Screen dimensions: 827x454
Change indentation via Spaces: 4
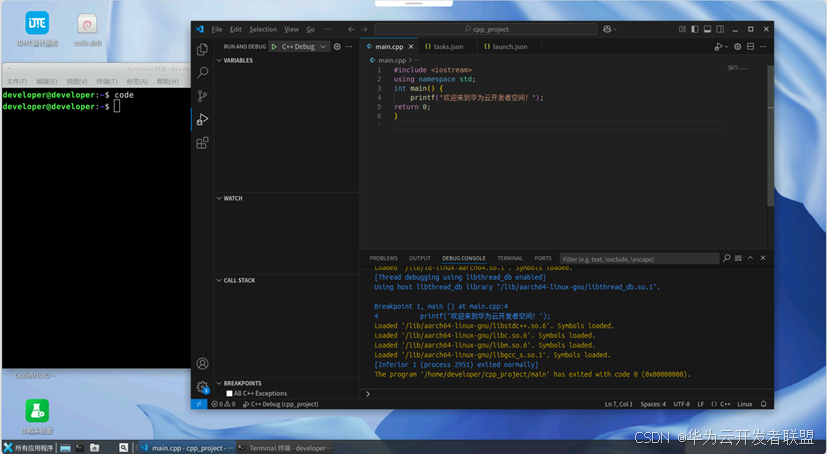tap(653, 404)
